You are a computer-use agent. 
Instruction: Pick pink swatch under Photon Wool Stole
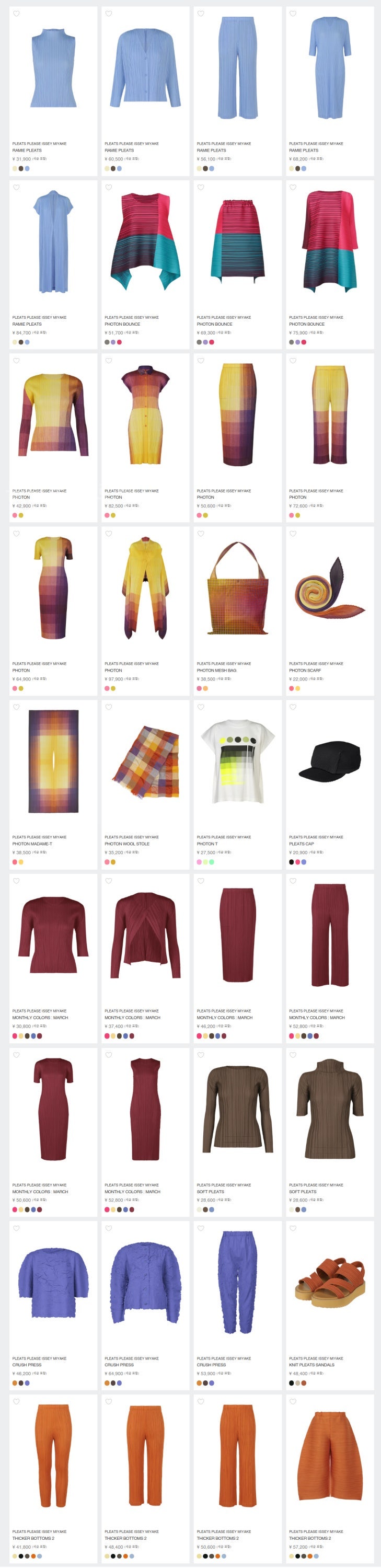pos(107,862)
